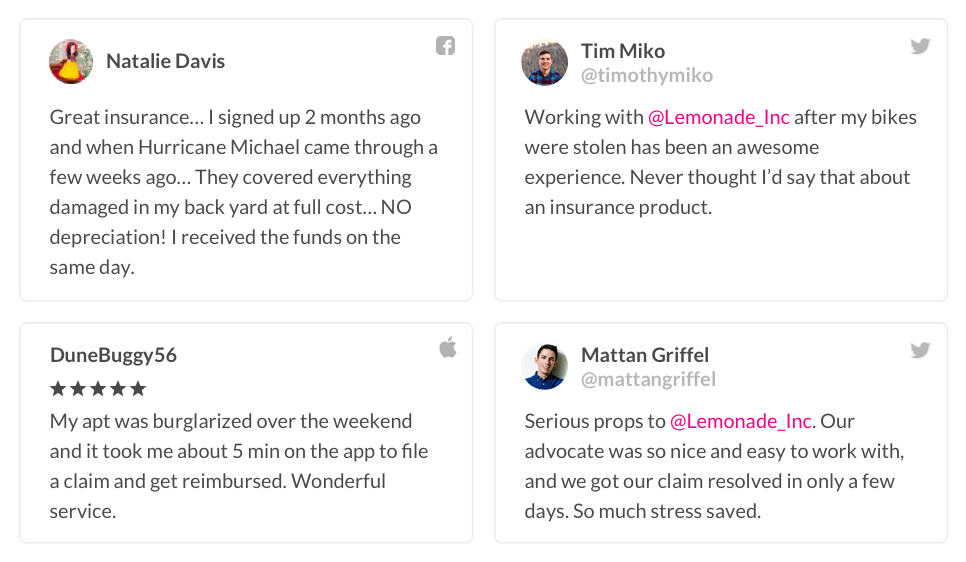Open the @mattangriffel Twitter handle

coord(648,380)
